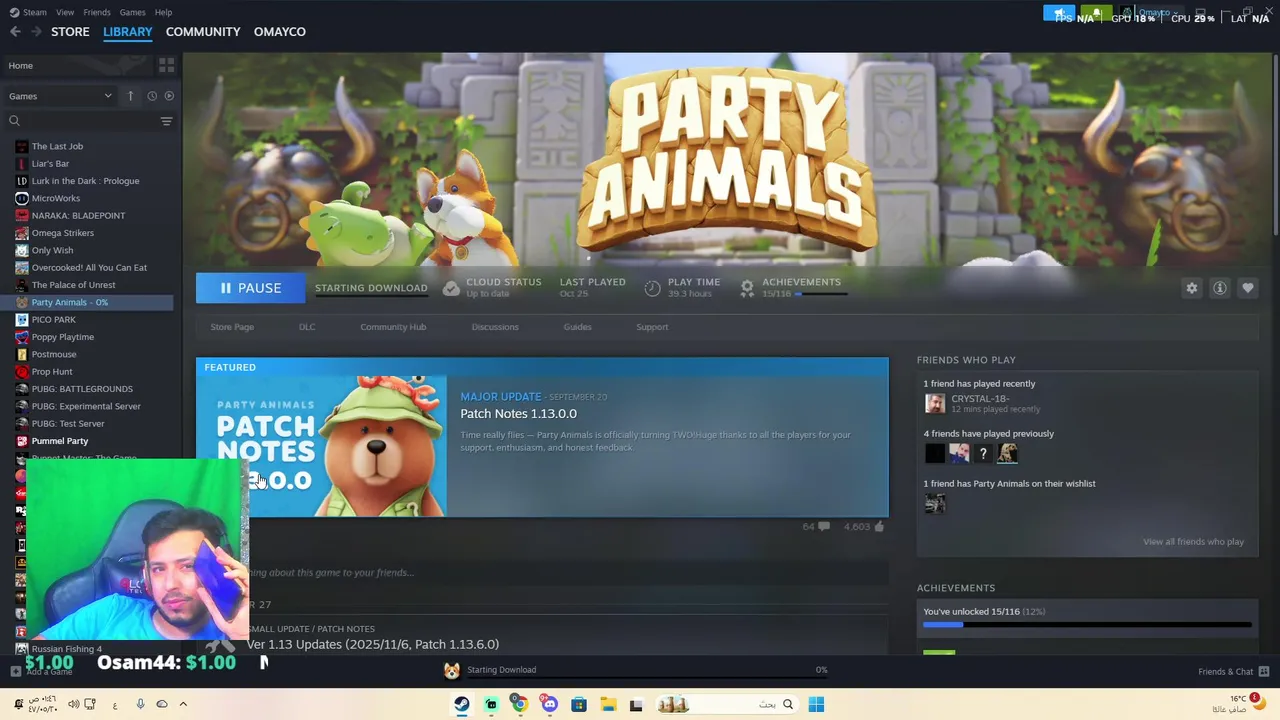Open Patch Notes 1.13.0.0 featured article
The width and height of the screenshot is (1280, 720).
[x=518, y=414]
